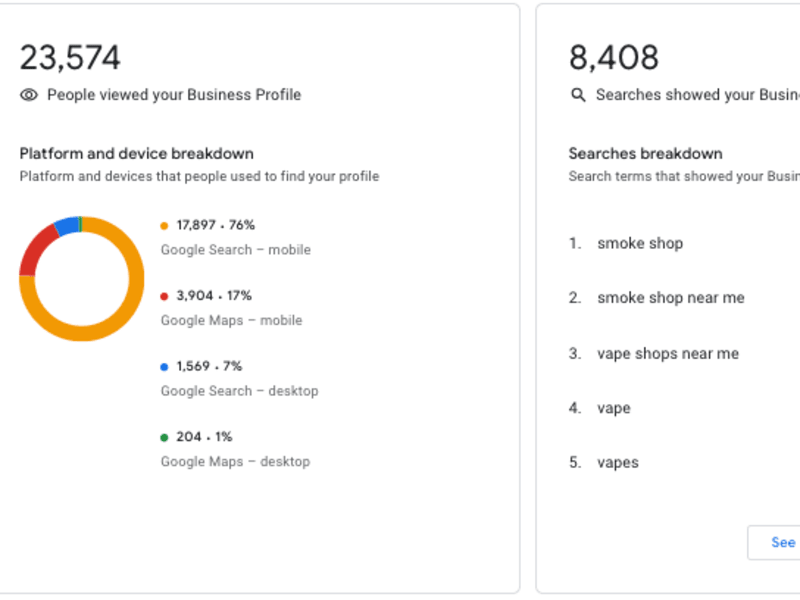Click the 23,574 profile views number

[70, 57]
